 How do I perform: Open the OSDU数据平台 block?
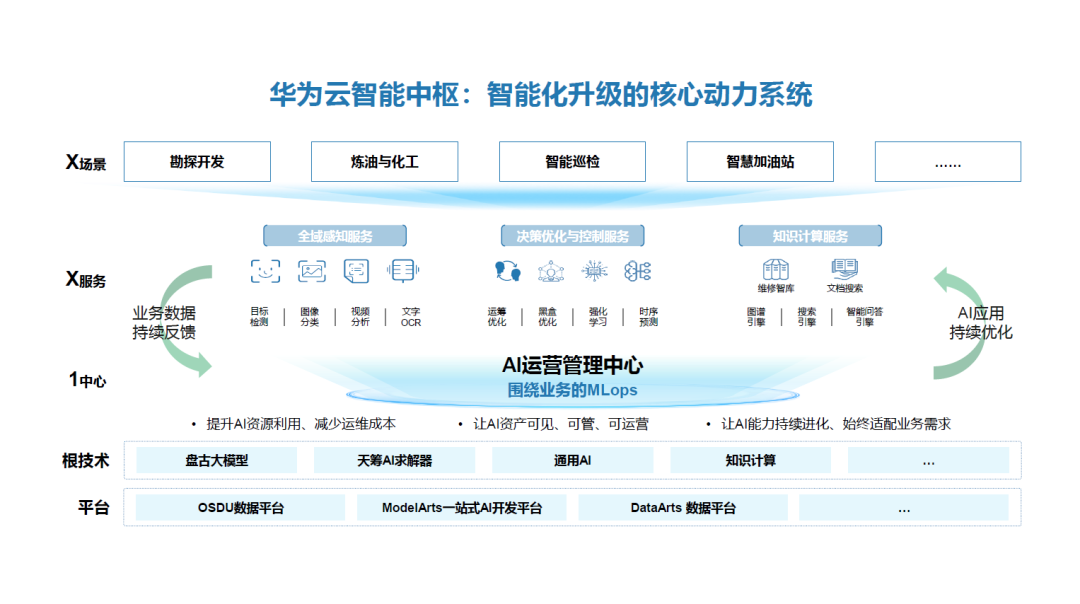240,508
